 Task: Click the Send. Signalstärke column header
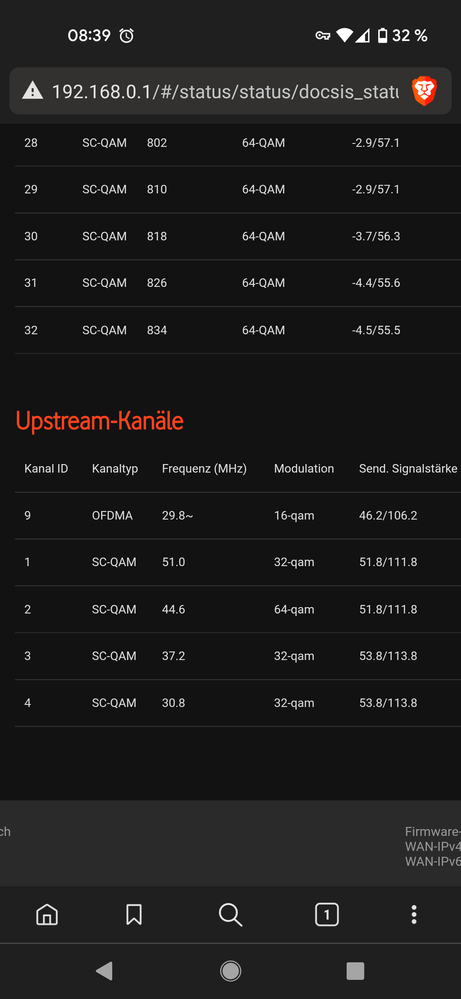408,469
